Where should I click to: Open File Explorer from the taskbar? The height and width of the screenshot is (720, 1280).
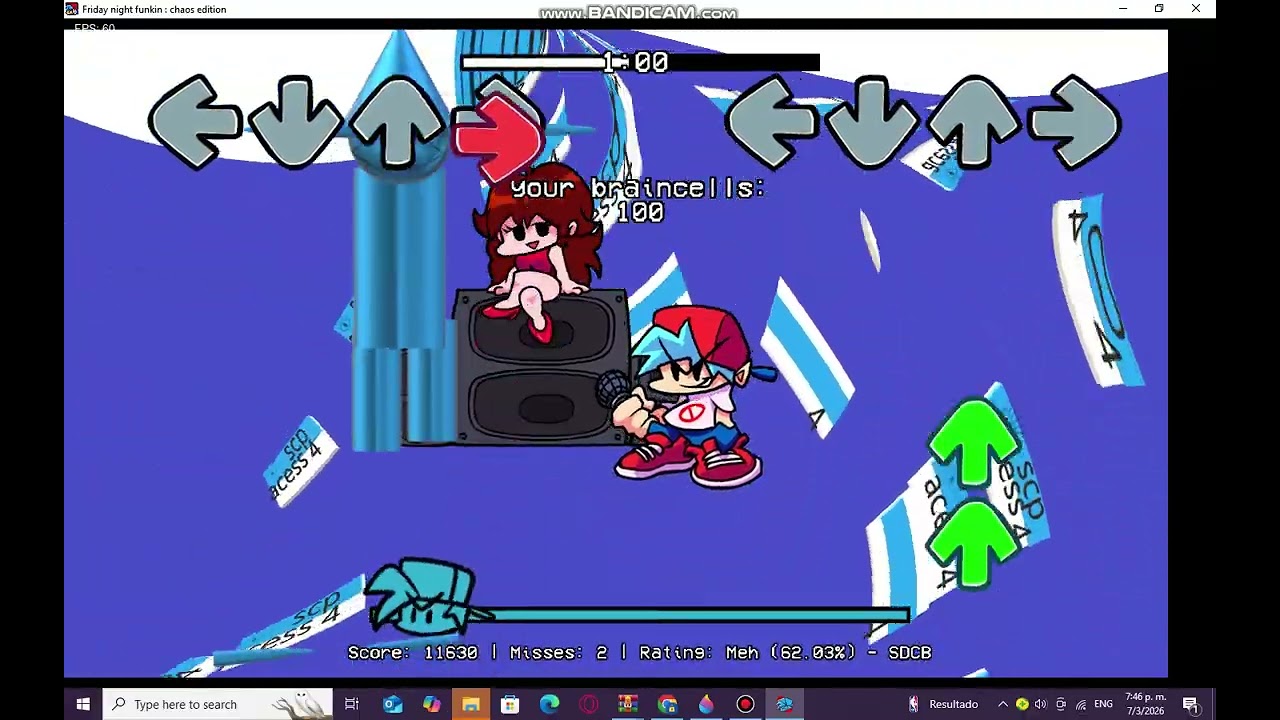click(471, 704)
